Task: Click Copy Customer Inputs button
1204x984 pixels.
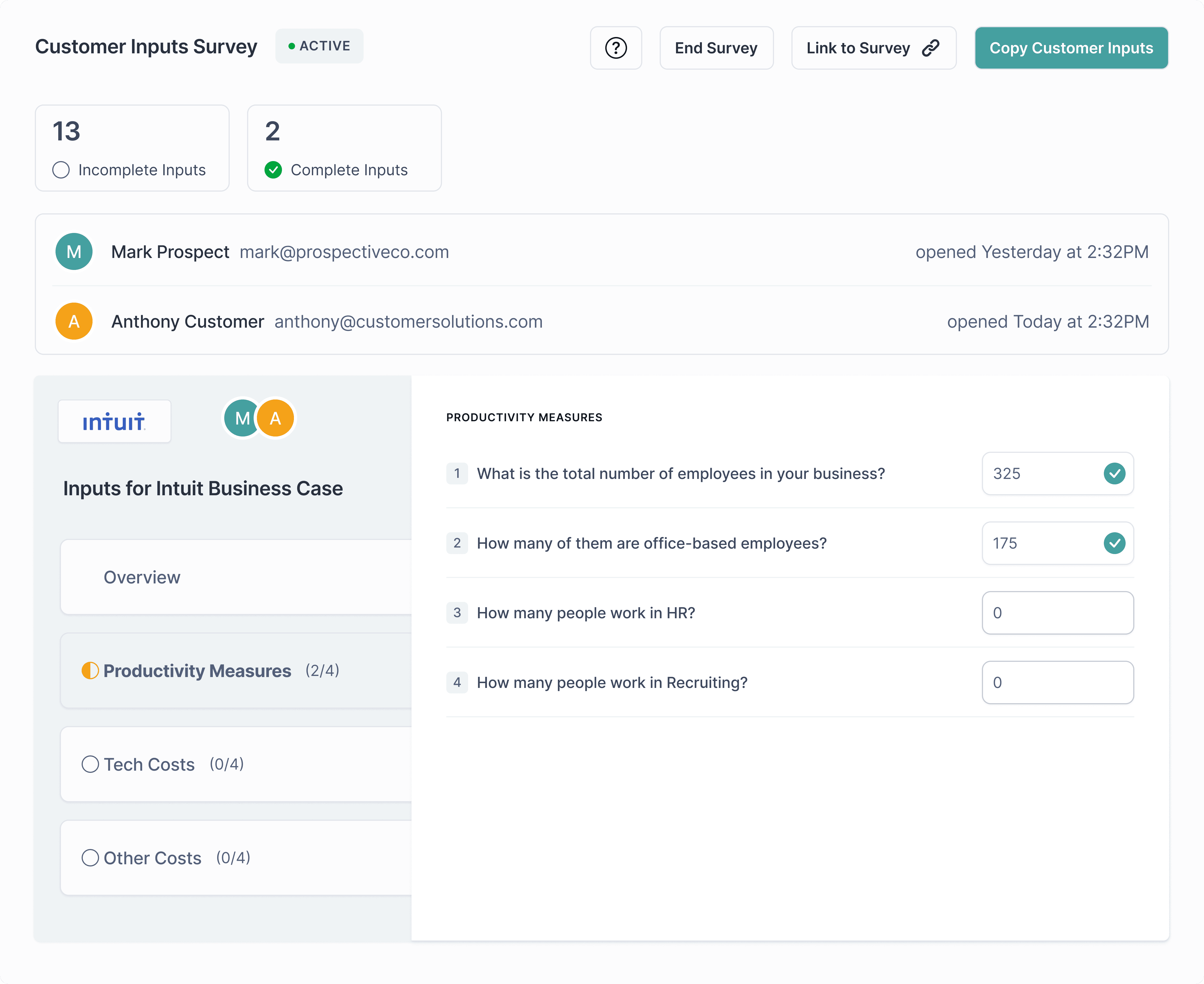Action: click(1071, 48)
